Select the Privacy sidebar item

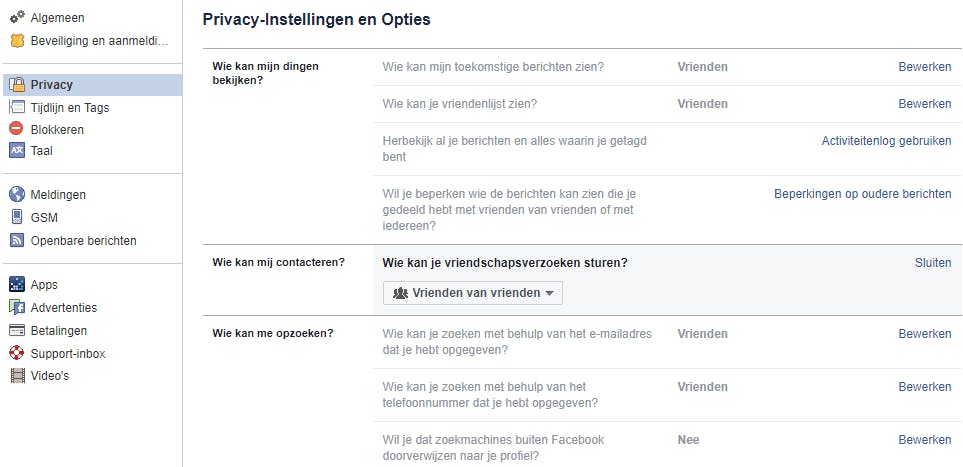click(51, 85)
